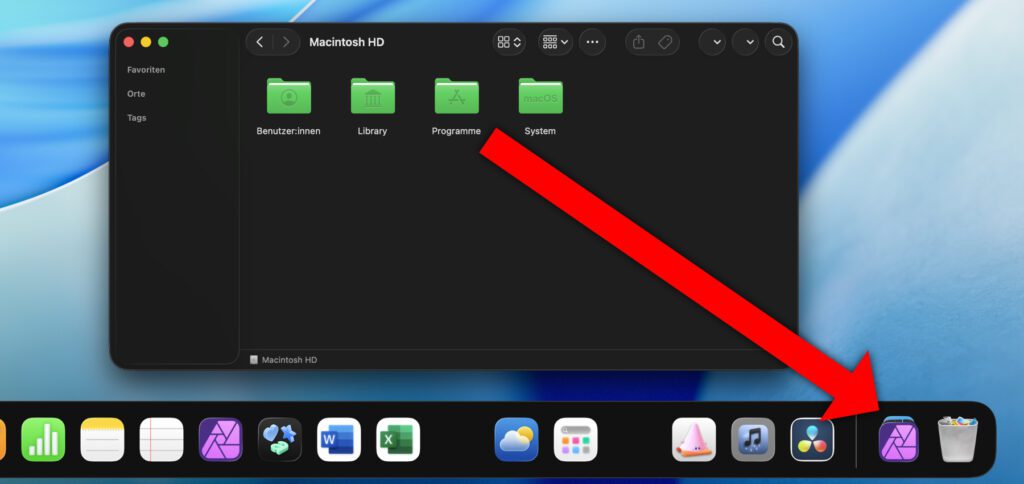This screenshot has height=484, width=1024.
Task: Select the Library folder
Action: pos(372,97)
